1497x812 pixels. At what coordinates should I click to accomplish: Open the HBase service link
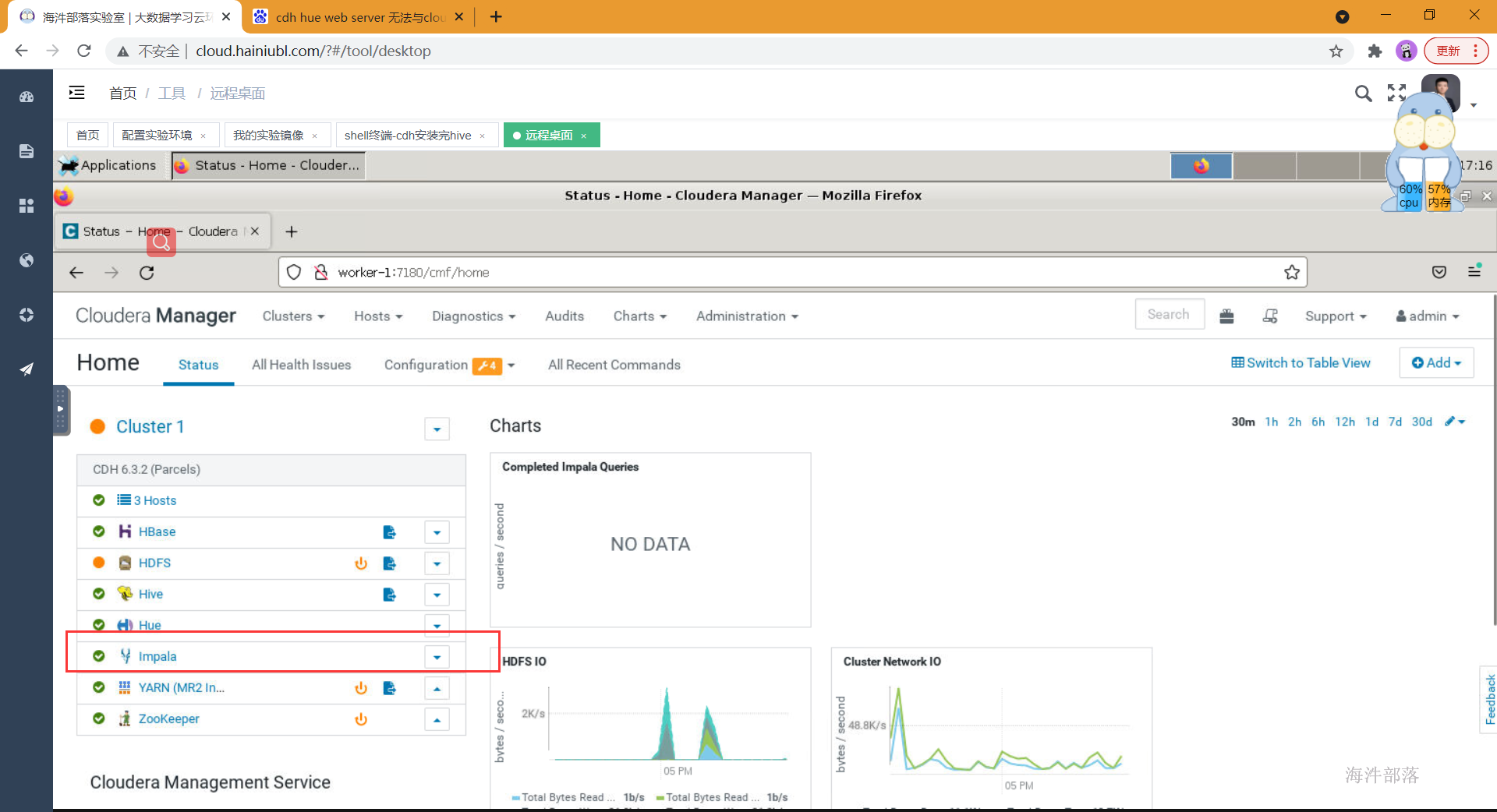(x=157, y=531)
